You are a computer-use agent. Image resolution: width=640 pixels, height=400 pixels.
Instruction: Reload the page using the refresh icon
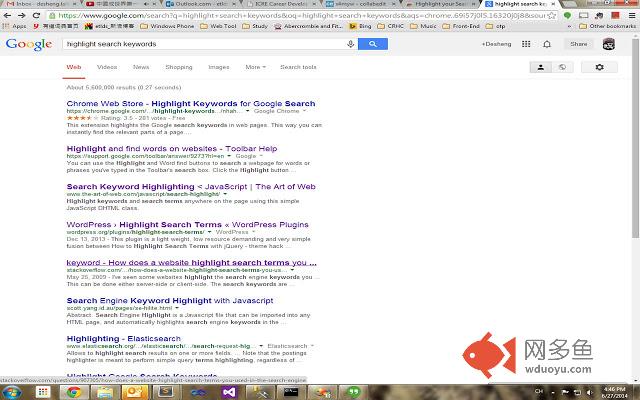point(36,15)
